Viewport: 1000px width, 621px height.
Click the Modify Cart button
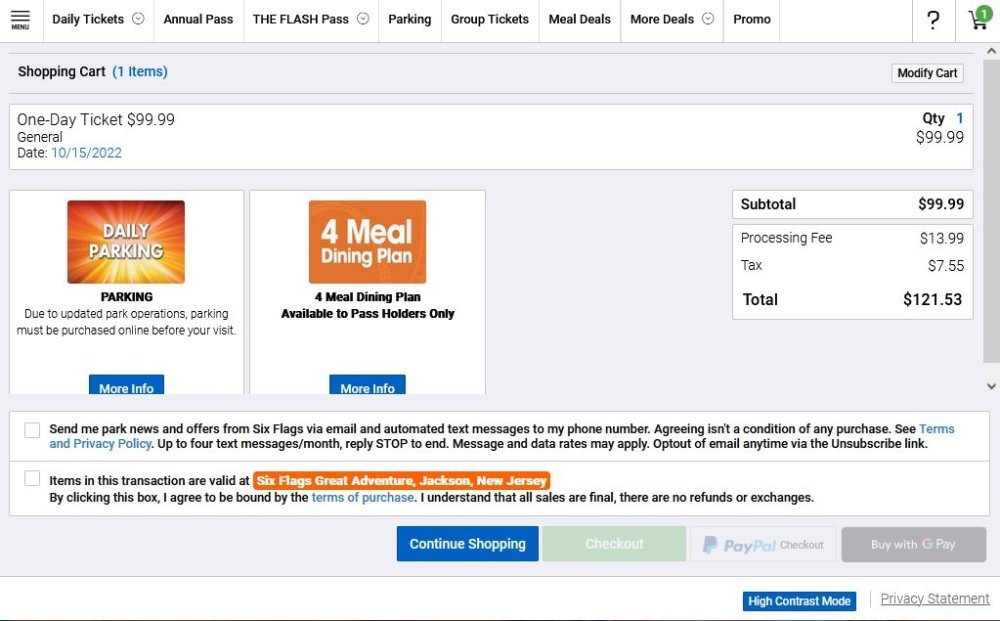(927, 73)
